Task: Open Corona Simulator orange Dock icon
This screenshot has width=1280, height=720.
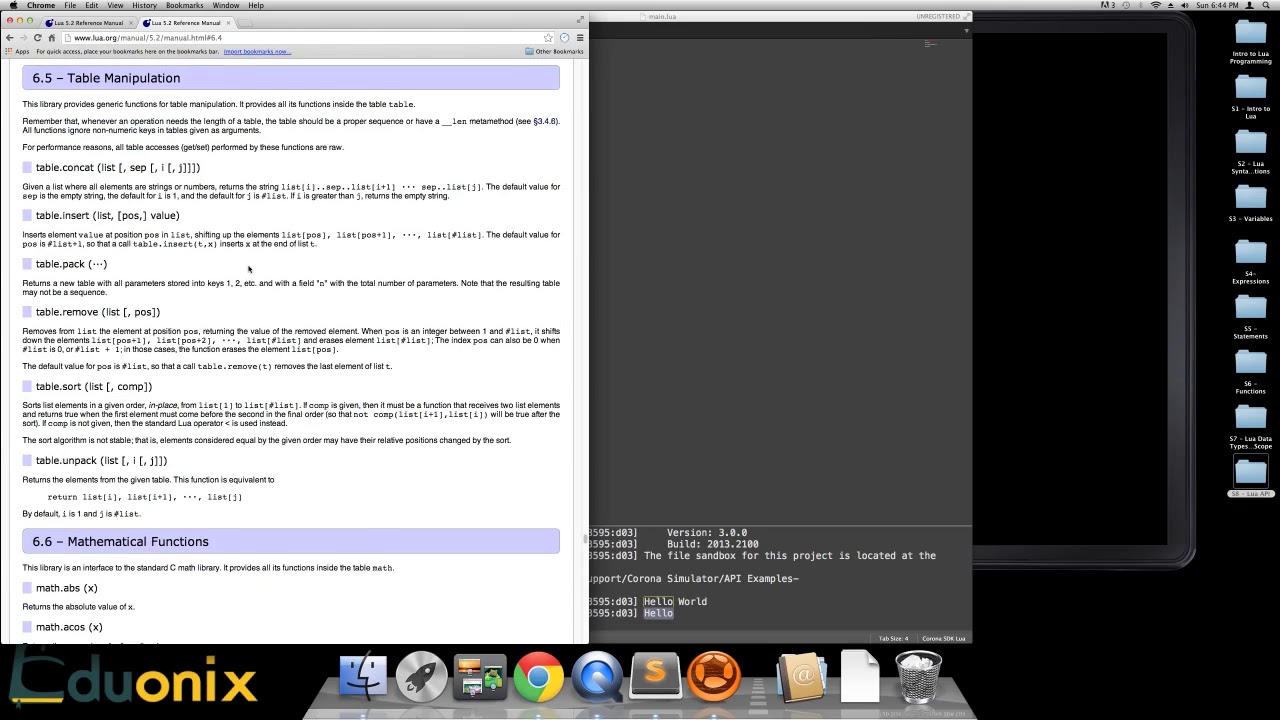Action: (715, 677)
